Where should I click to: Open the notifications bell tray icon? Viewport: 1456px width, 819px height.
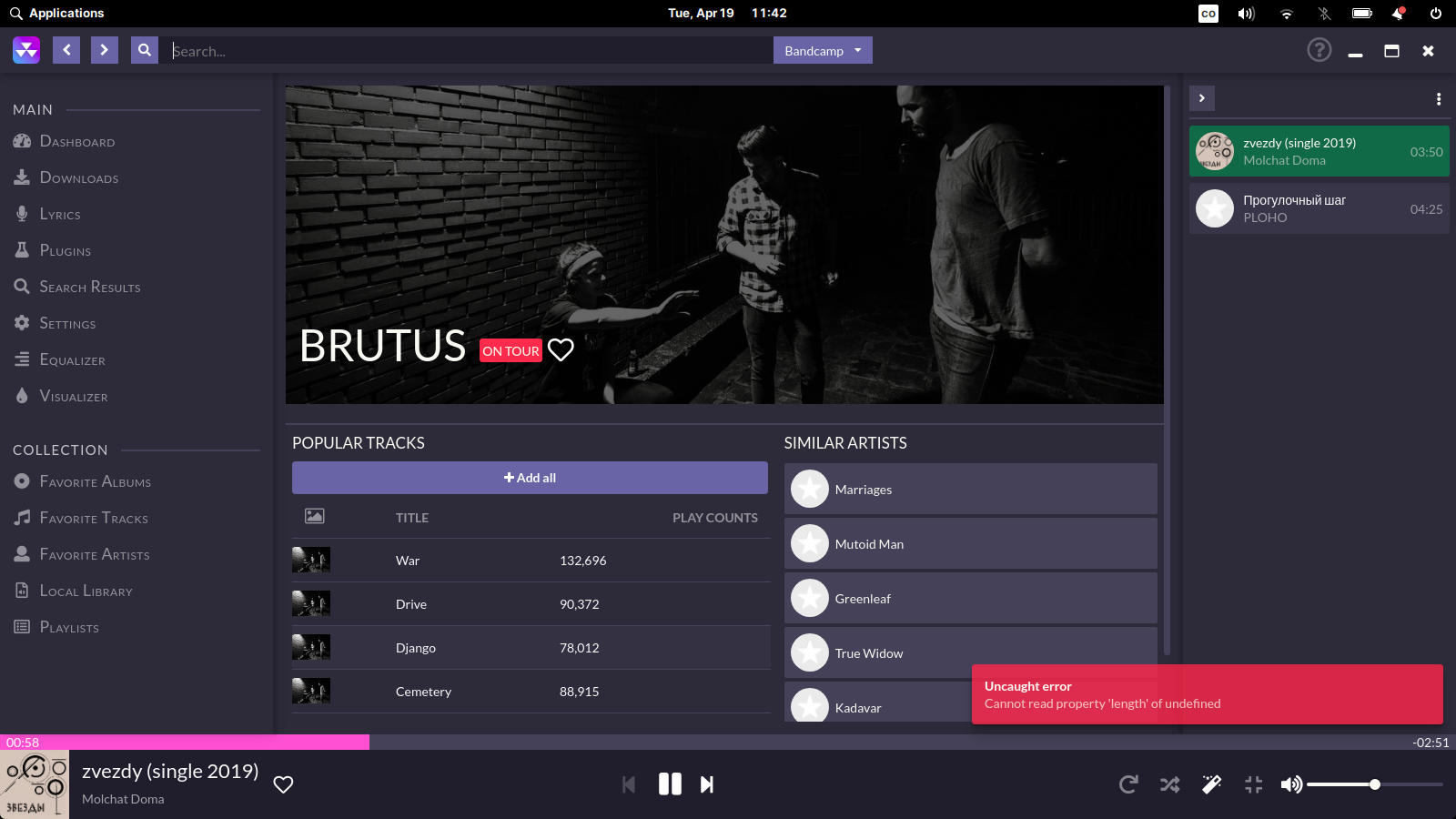point(1399,14)
